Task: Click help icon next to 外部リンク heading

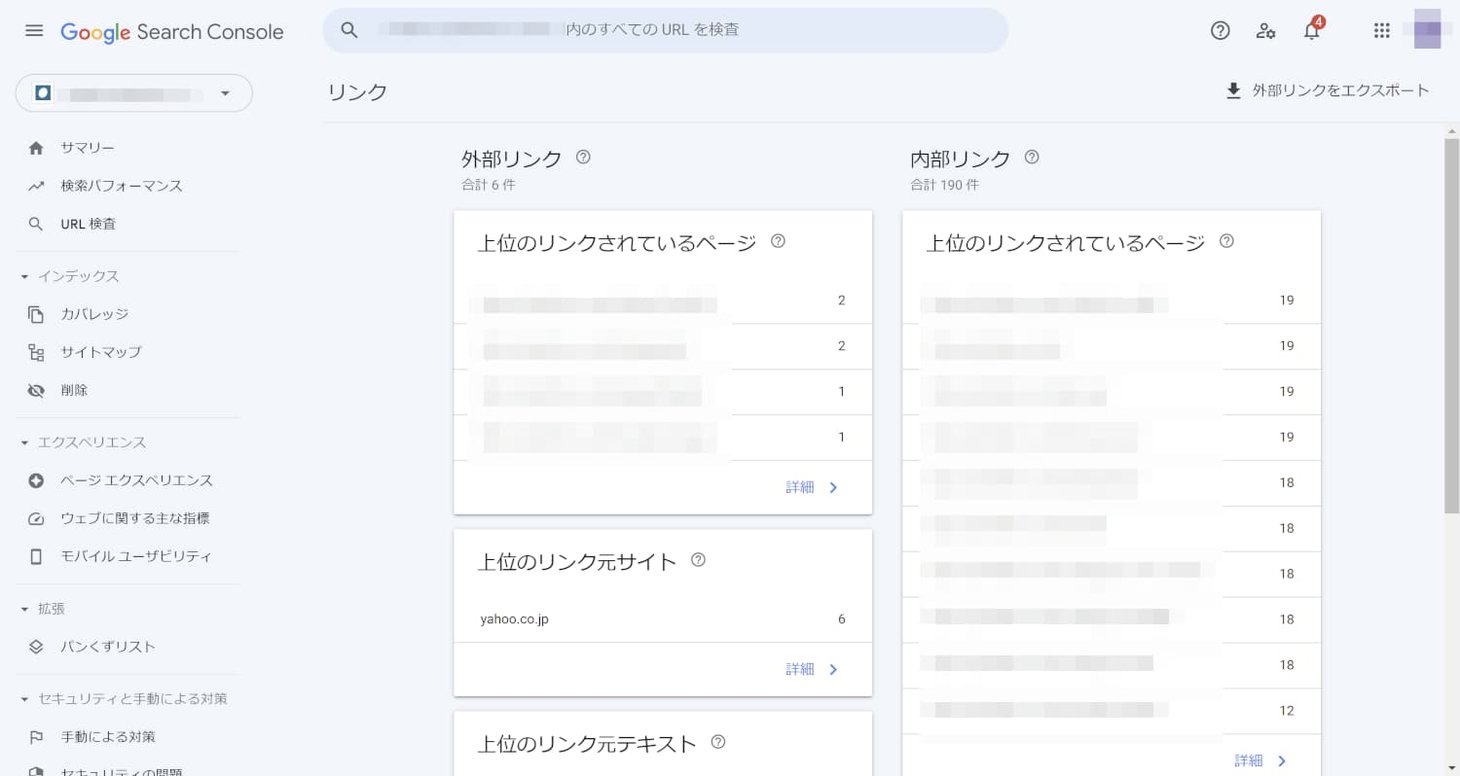Action: pos(583,157)
